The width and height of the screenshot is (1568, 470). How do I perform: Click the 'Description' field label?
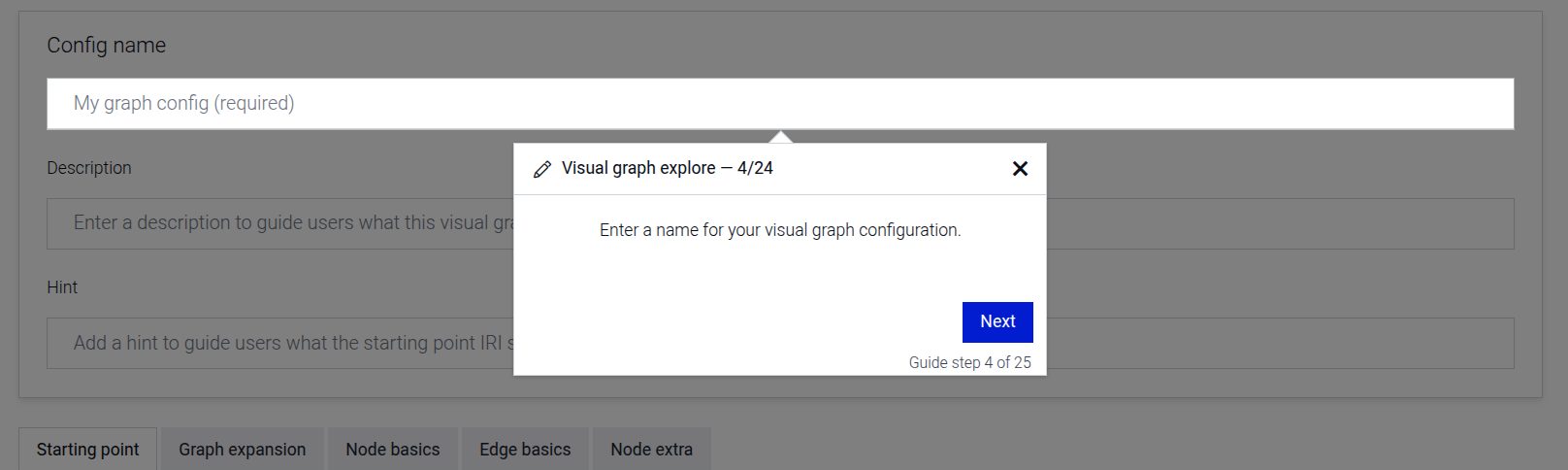click(x=88, y=168)
